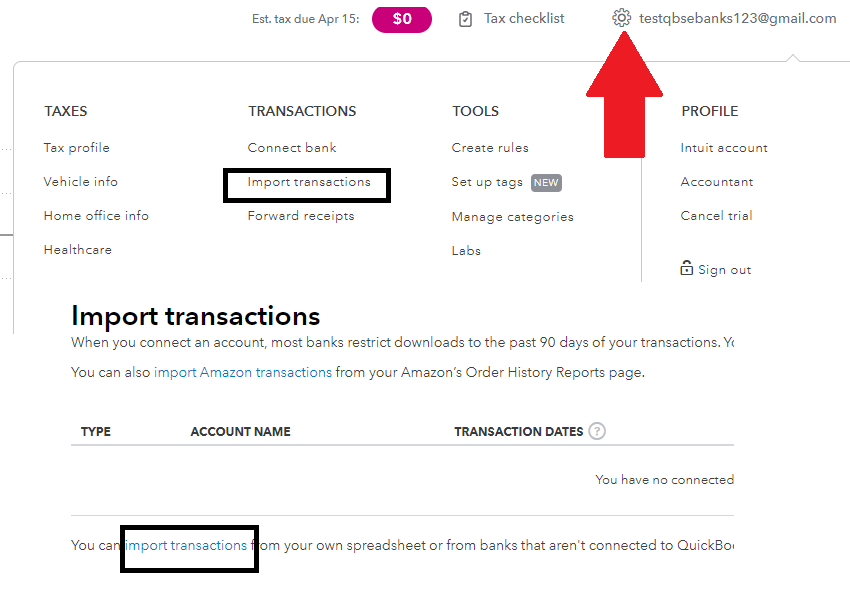Open Create rules under Tools
Viewport: 850px width, 593px height.
pos(490,148)
